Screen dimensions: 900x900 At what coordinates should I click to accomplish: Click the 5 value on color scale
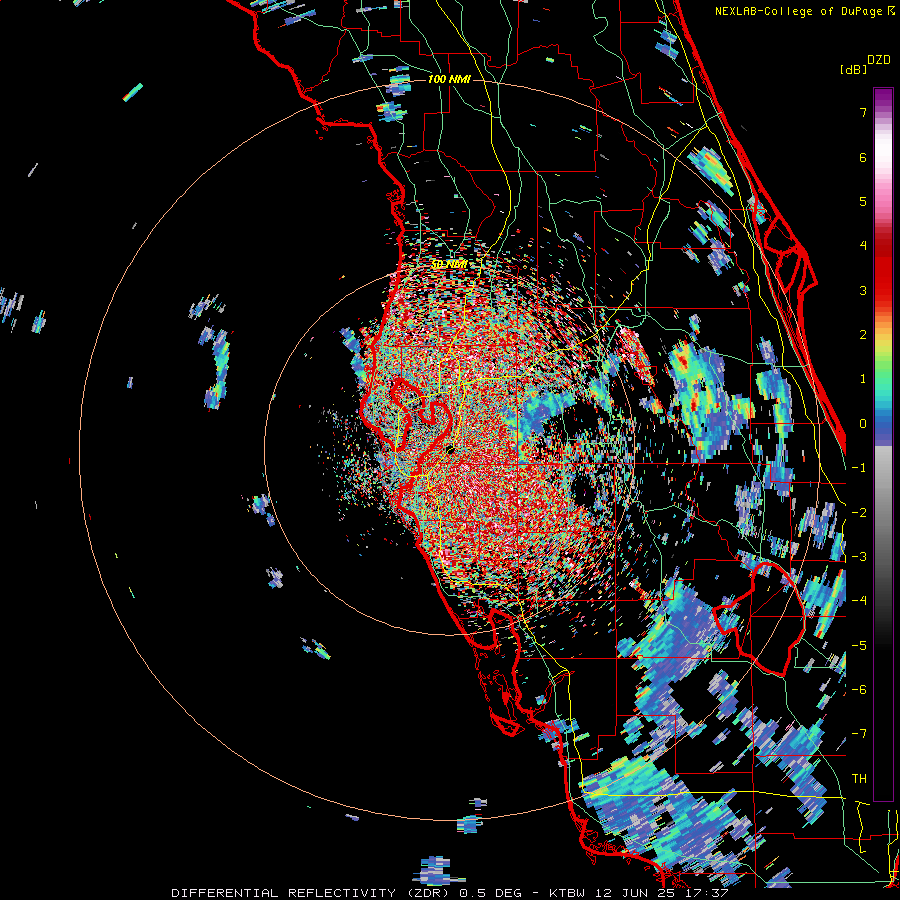click(863, 201)
